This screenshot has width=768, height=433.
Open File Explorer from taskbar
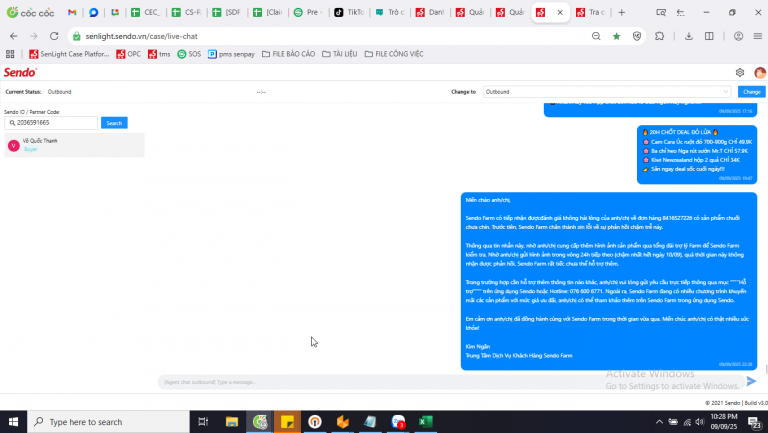pyautogui.click(x=232, y=422)
